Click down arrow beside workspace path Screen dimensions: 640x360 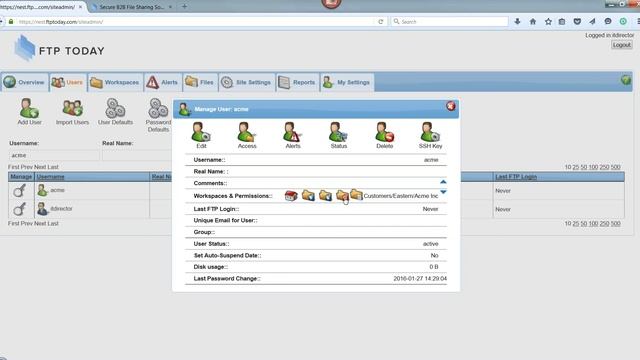(443, 192)
